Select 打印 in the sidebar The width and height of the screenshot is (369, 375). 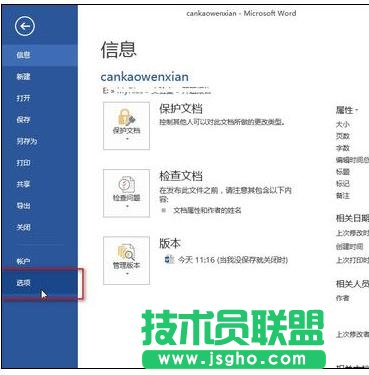[40, 163]
